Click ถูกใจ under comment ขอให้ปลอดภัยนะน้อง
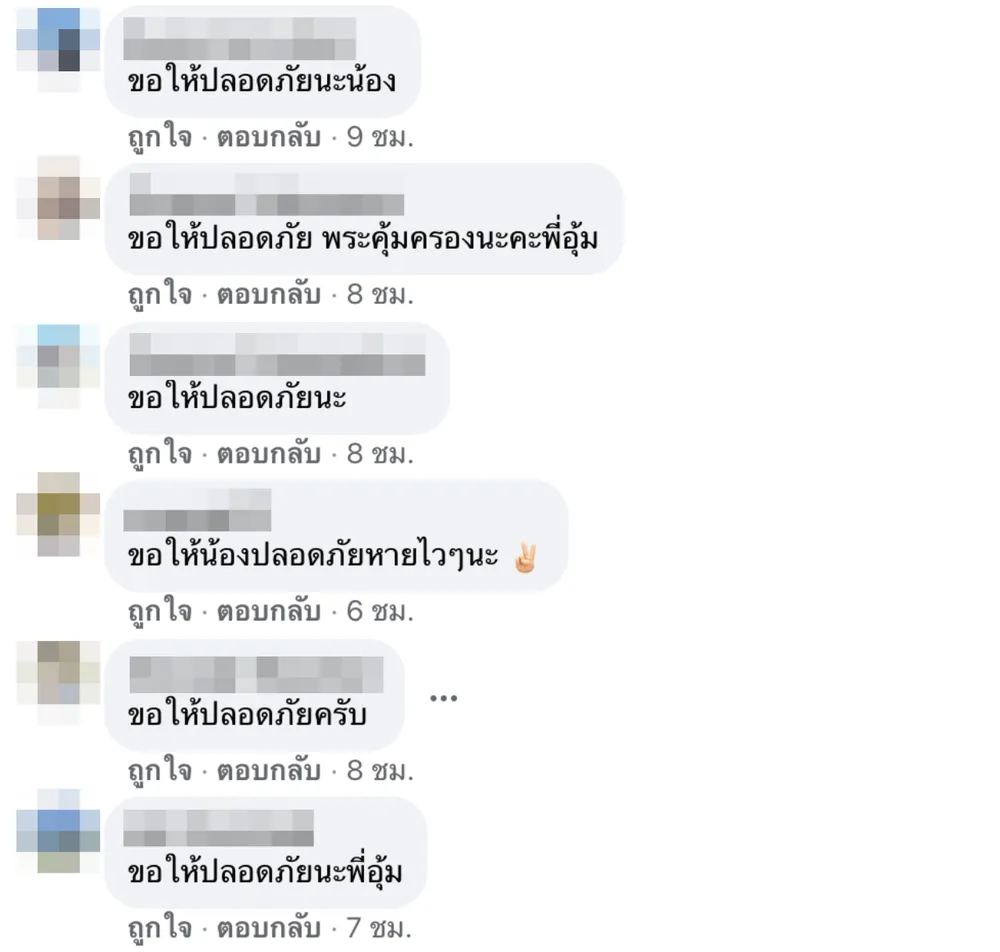Screen dimensions: 1000x952 click(x=159, y=136)
